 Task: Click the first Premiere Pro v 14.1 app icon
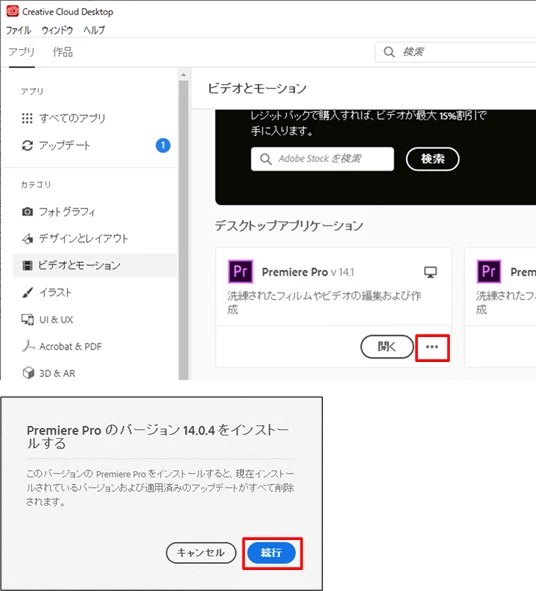pos(240,271)
